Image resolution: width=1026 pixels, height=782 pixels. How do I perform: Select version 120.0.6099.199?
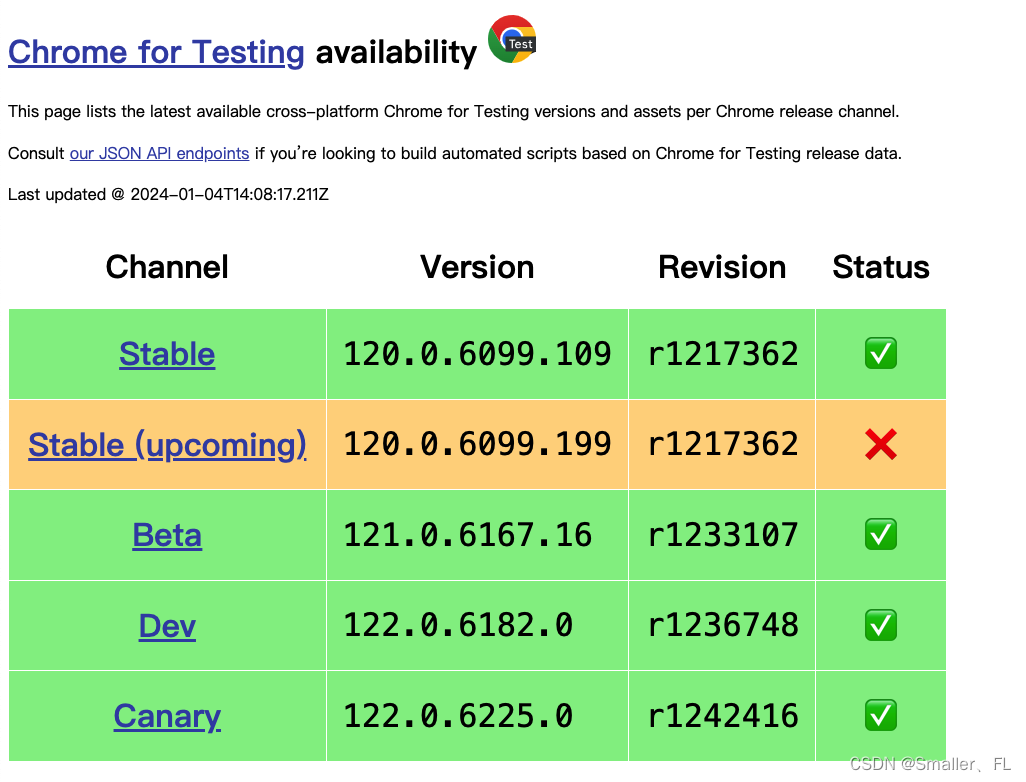point(477,444)
